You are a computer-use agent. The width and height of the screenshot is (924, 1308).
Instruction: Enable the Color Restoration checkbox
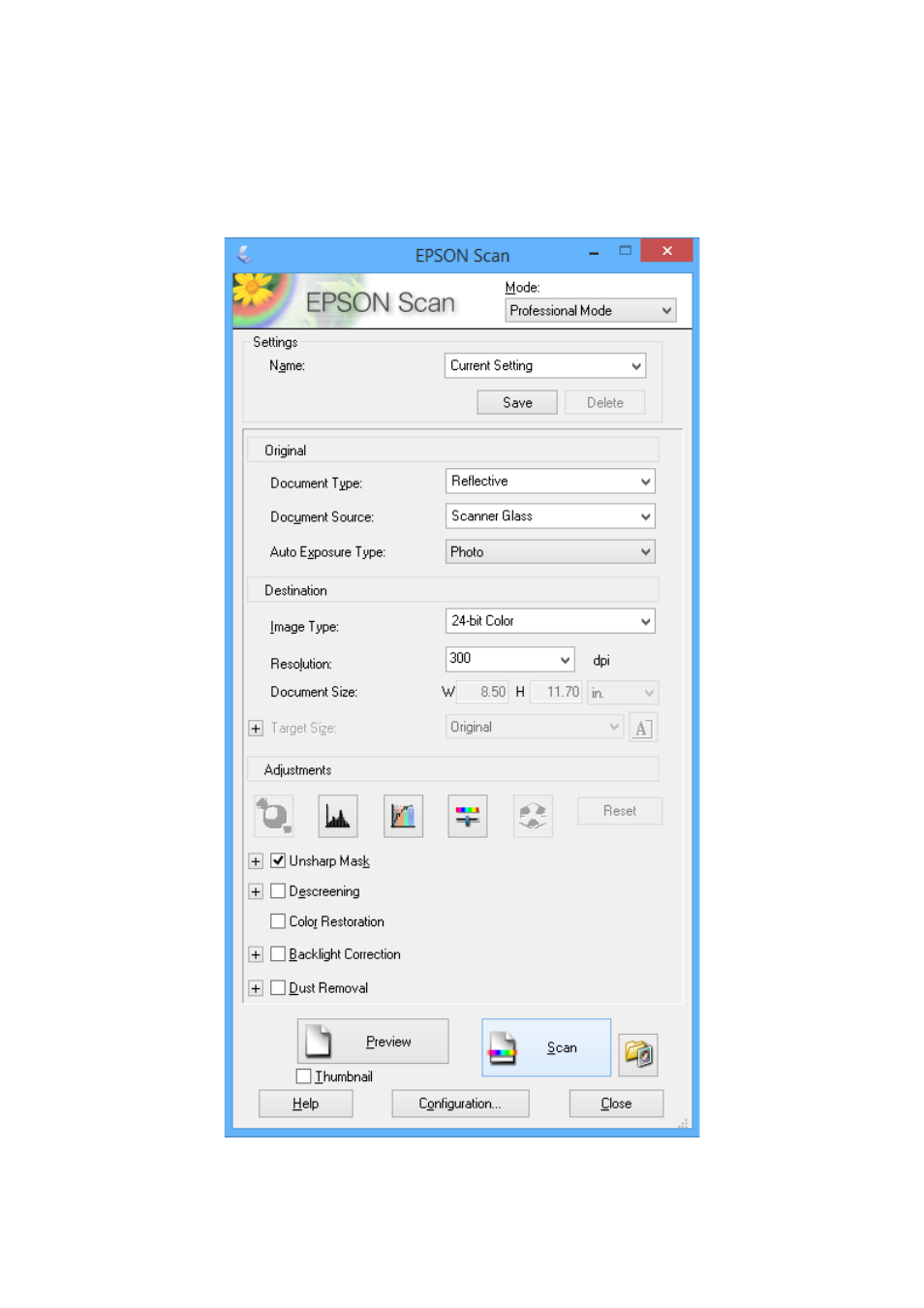(x=278, y=921)
